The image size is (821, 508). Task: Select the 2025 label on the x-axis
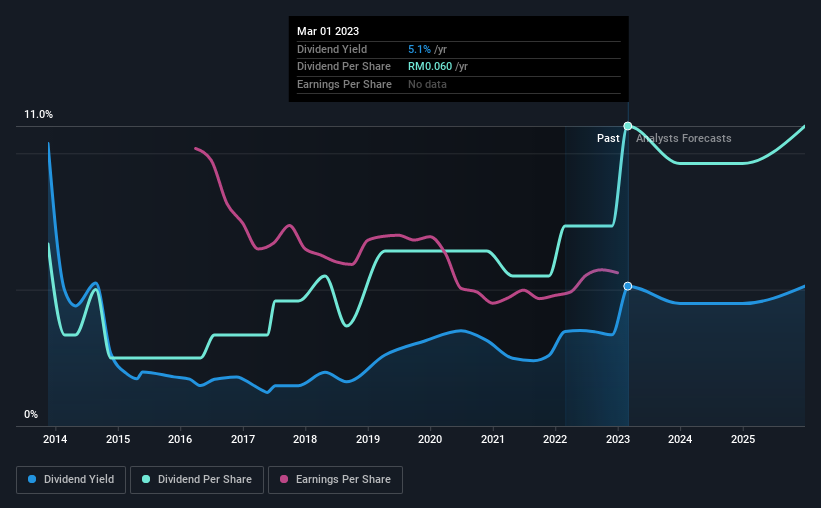743,439
